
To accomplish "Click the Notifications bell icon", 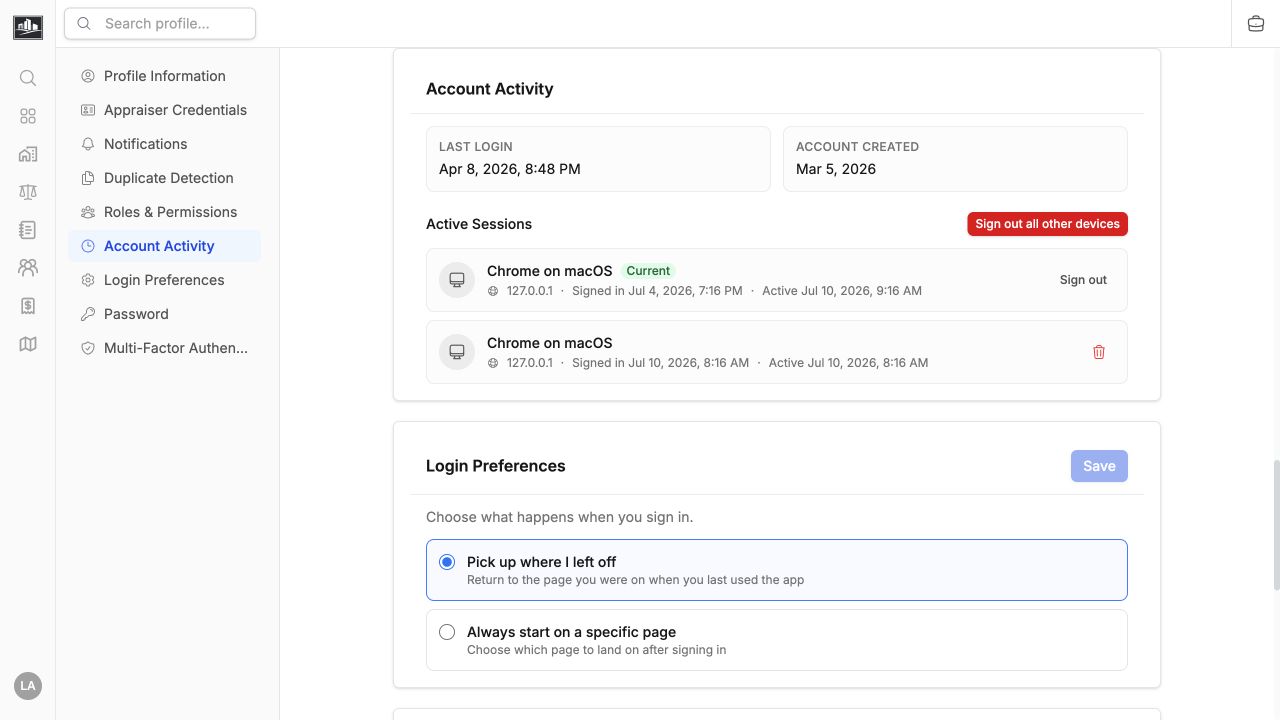I will [x=88, y=144].
